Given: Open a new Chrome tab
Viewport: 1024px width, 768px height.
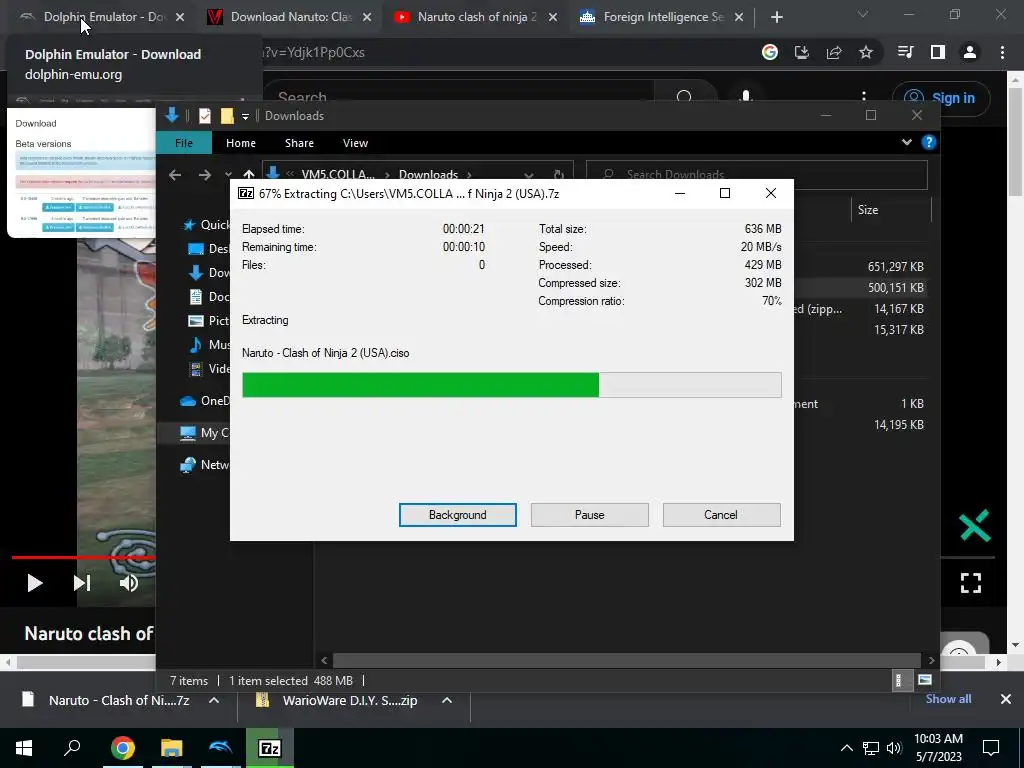Looking at the screenshot, I should 776,18.
